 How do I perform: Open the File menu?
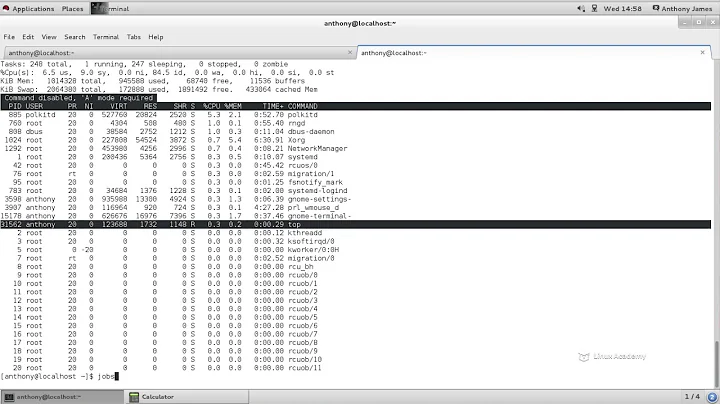(9, 37)
